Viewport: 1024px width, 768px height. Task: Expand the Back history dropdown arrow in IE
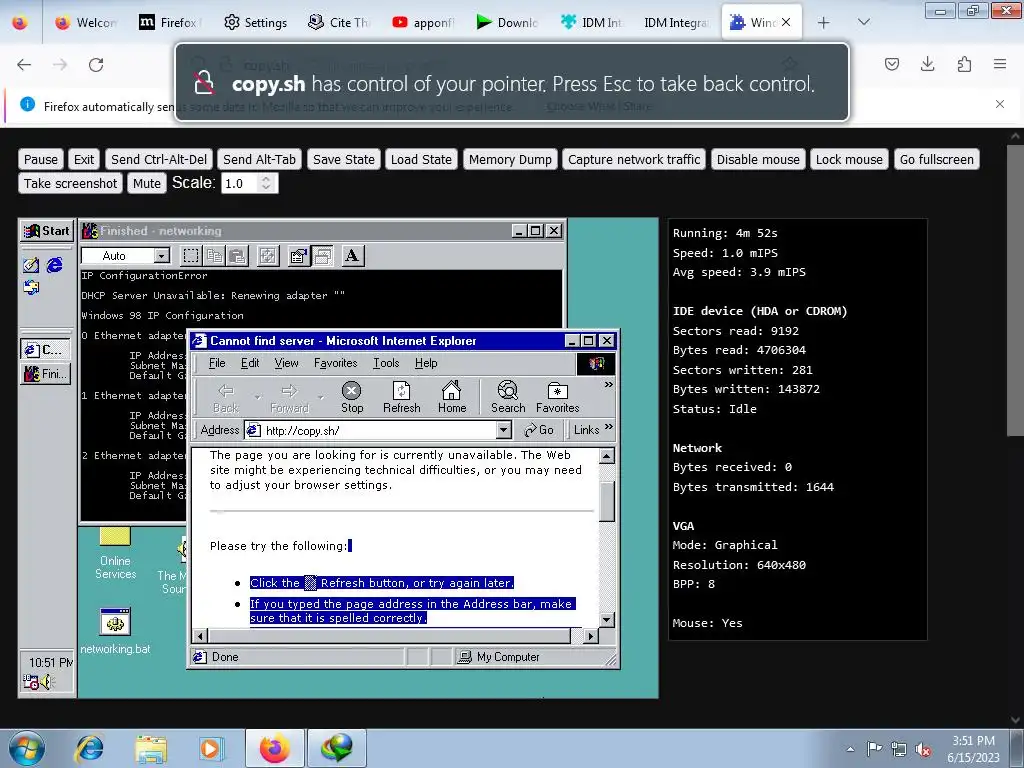pyautogui.click(x=257, y=397)
